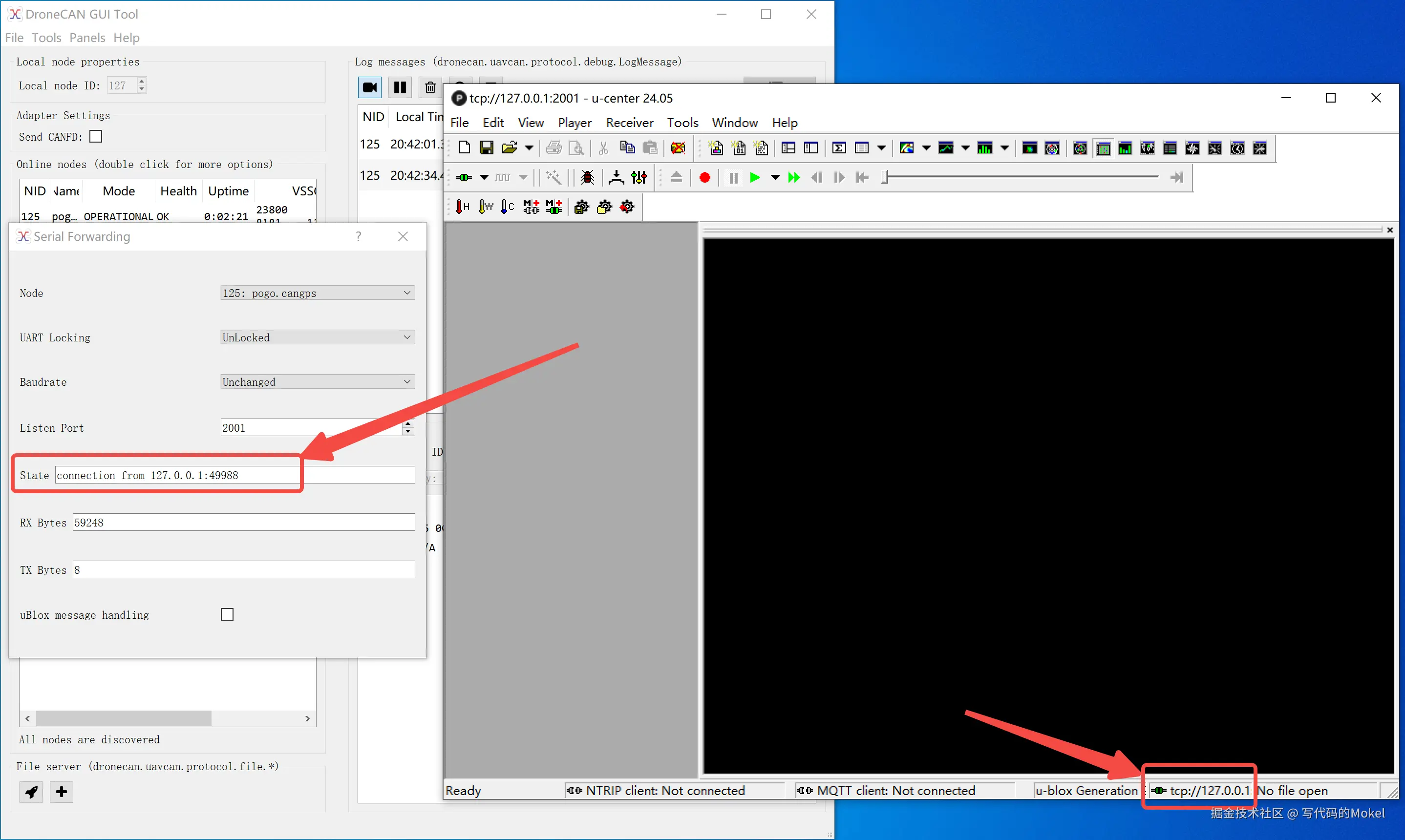Click the autobauding magic wand icon

[553, 178]
